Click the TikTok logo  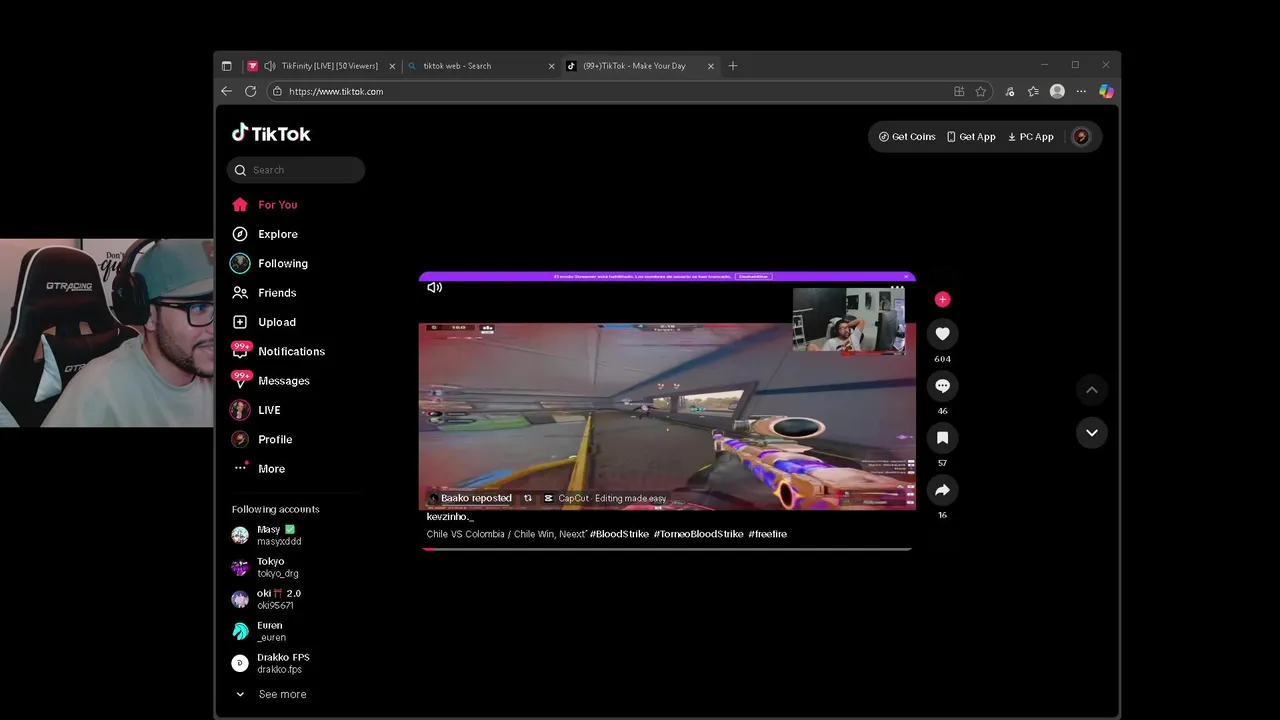pyautogui.click(x=271, y=133)
